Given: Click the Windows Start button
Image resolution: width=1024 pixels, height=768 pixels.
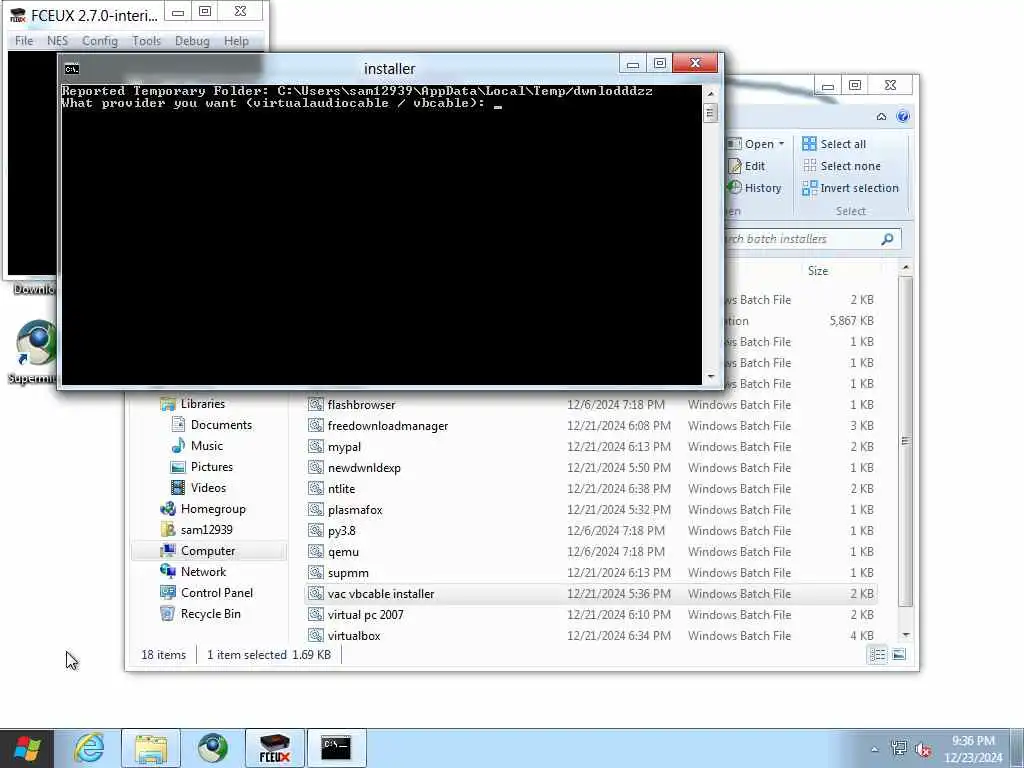Looking at the screenshot, I should point(27,748).
